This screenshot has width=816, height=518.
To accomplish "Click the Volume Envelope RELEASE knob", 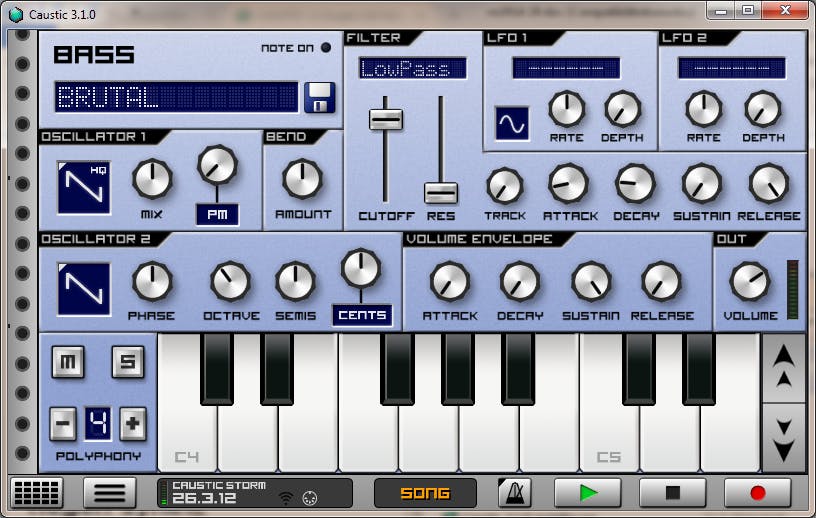I will (x=661, y=282).
